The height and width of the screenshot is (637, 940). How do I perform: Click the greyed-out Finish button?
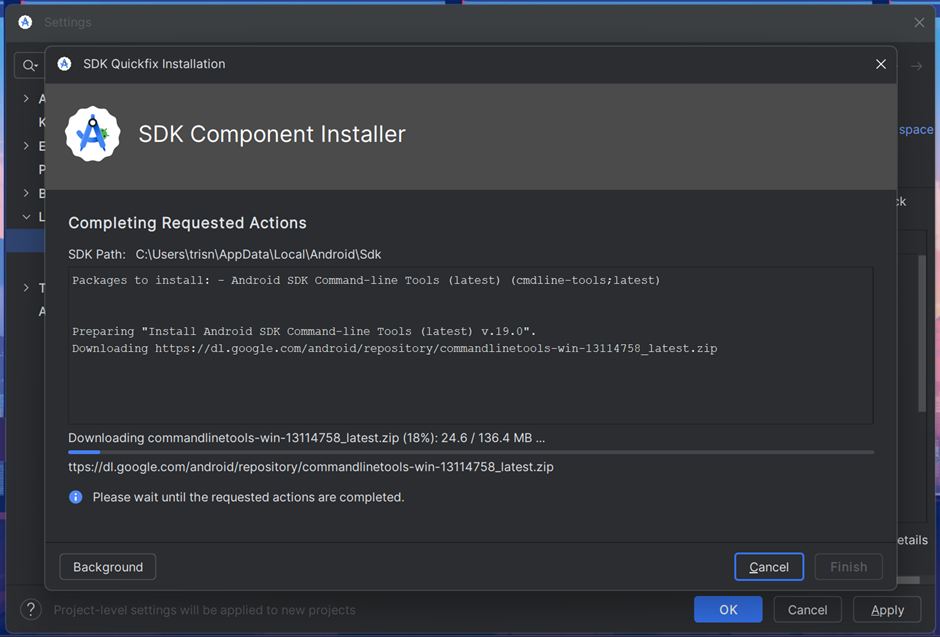pos(848,567)
